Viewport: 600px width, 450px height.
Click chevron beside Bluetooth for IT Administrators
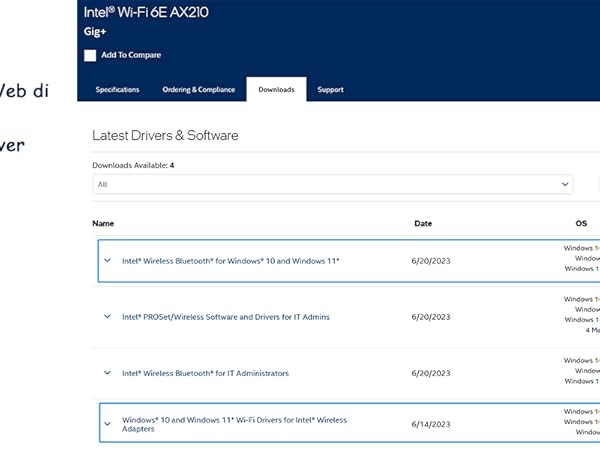click(x=108, y=373)
